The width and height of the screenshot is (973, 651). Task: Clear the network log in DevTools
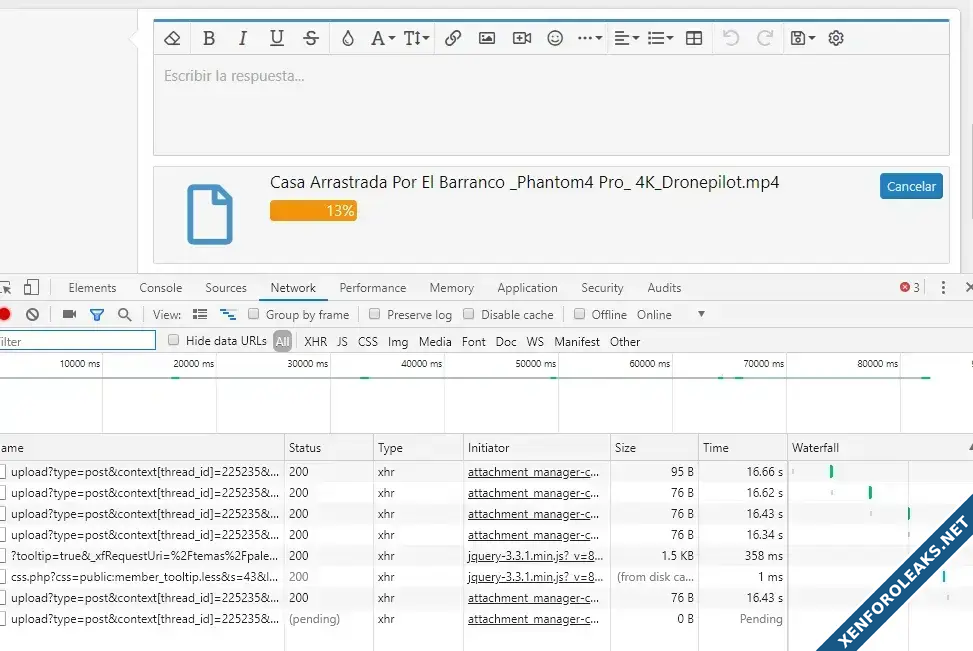click(x=32, y=314)
